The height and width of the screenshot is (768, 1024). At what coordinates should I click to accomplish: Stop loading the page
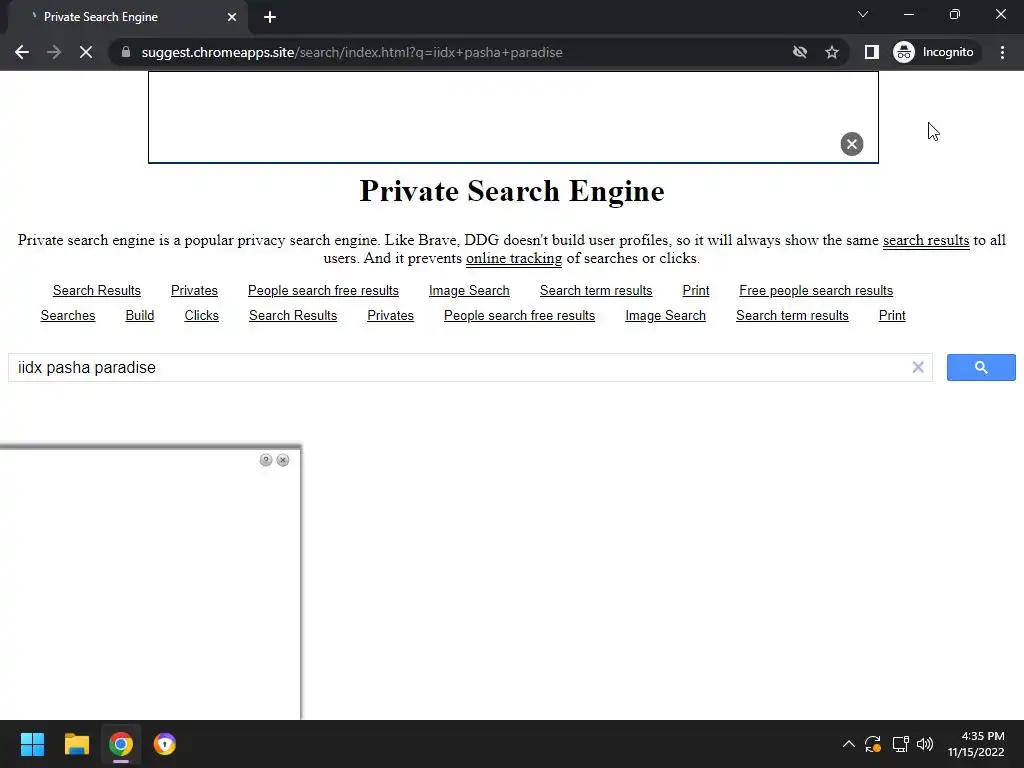pos(86,52)
